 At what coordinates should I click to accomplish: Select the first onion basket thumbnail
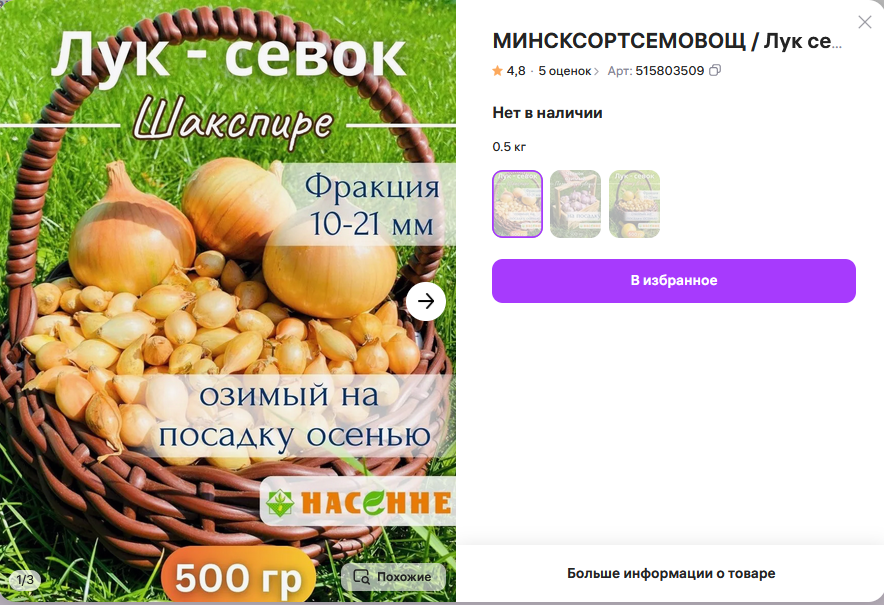(517, 204)
